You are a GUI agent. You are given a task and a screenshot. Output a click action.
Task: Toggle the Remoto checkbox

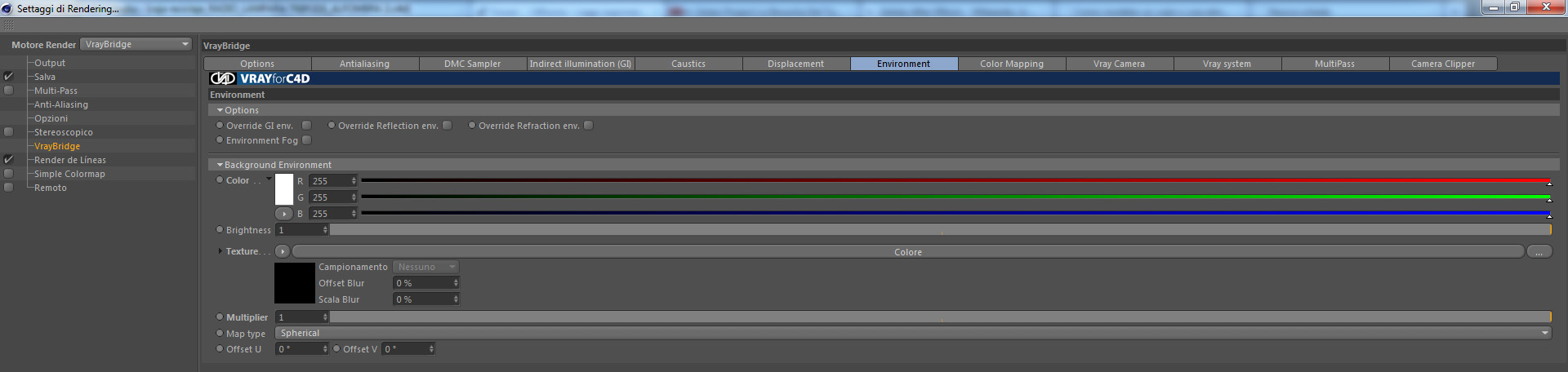tap(9, 188)
